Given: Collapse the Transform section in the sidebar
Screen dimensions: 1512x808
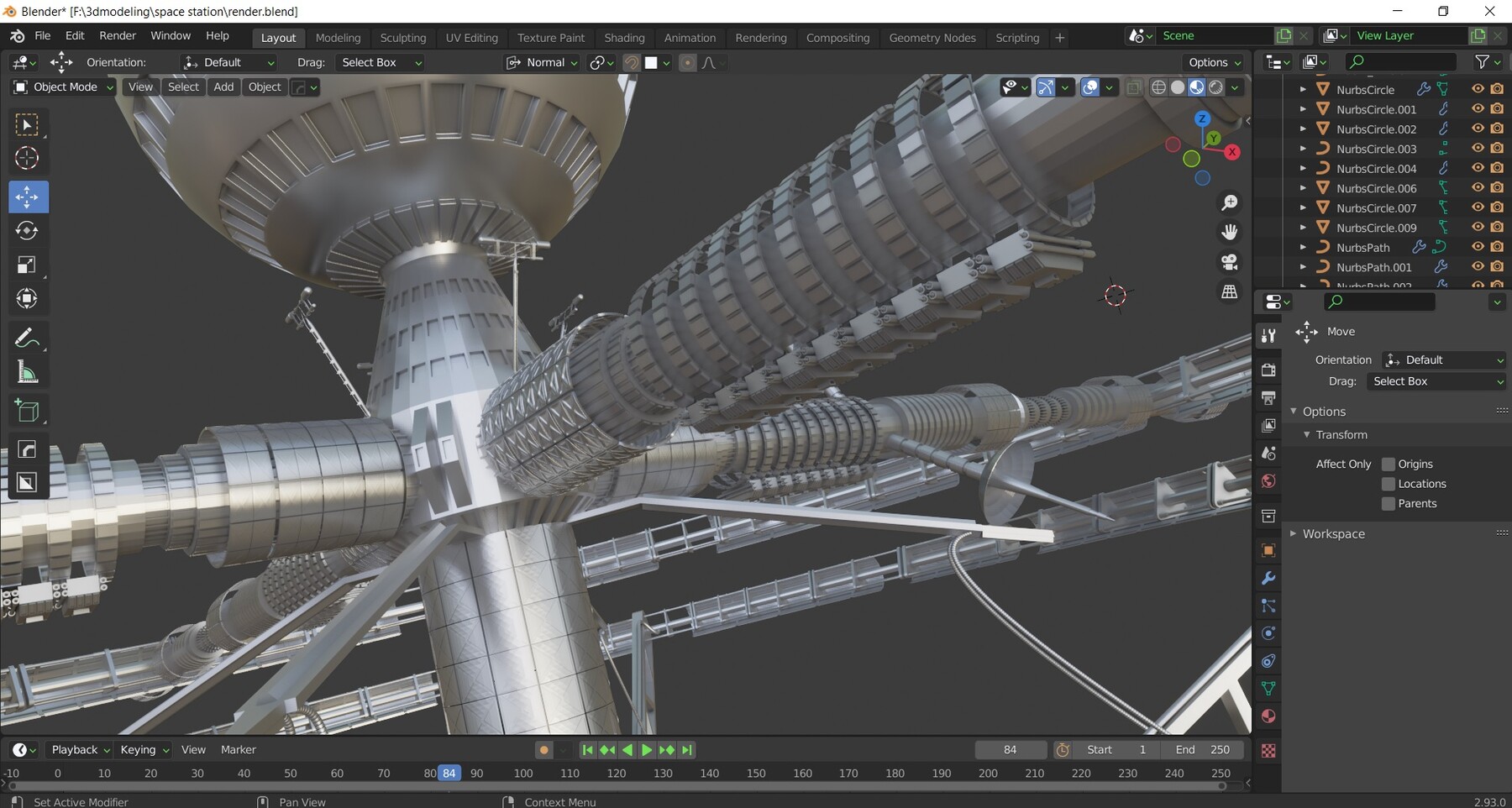Looking at the screenshot, I should pos(1307,434).
